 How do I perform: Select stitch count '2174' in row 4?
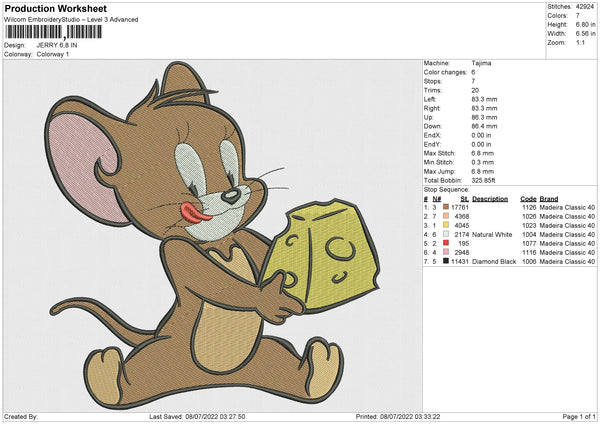coord(461,234)
